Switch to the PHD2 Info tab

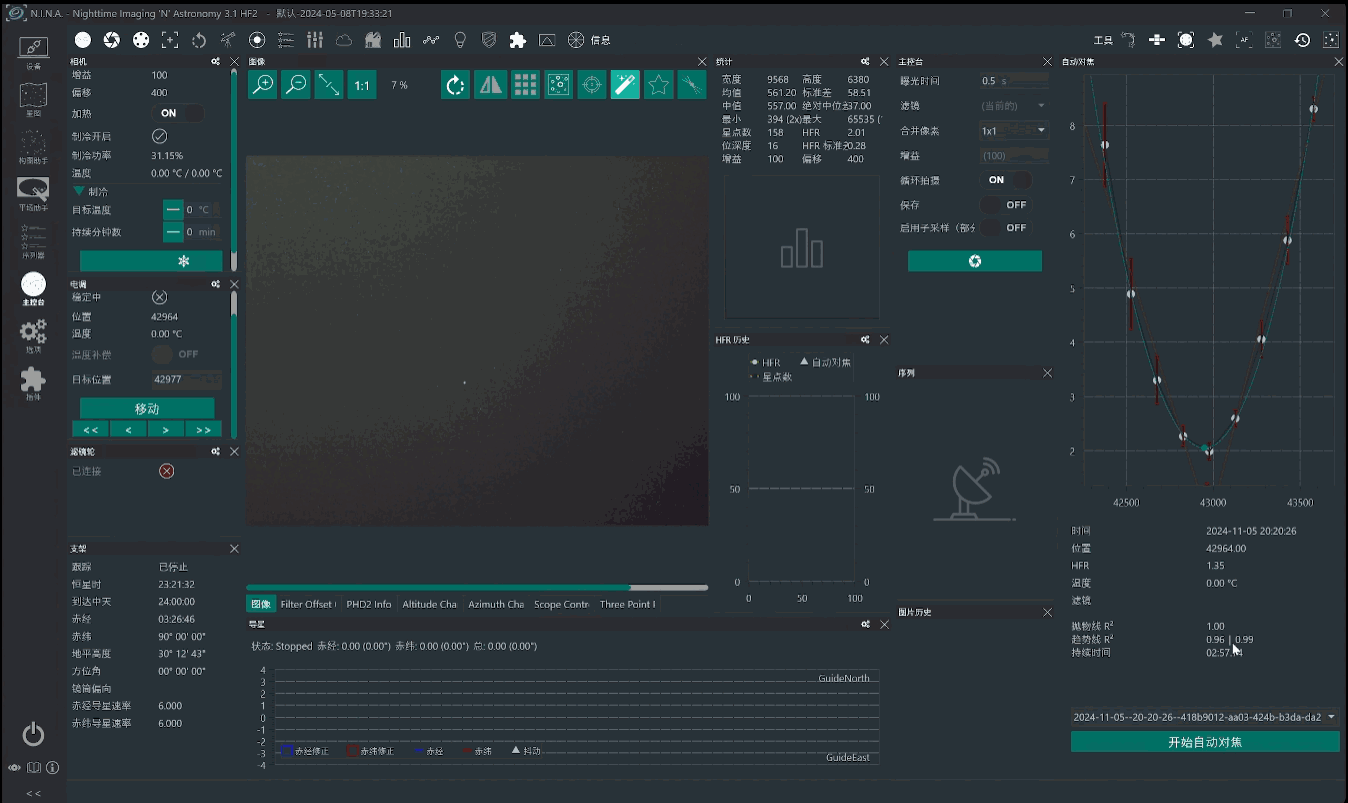click(368, 604)
